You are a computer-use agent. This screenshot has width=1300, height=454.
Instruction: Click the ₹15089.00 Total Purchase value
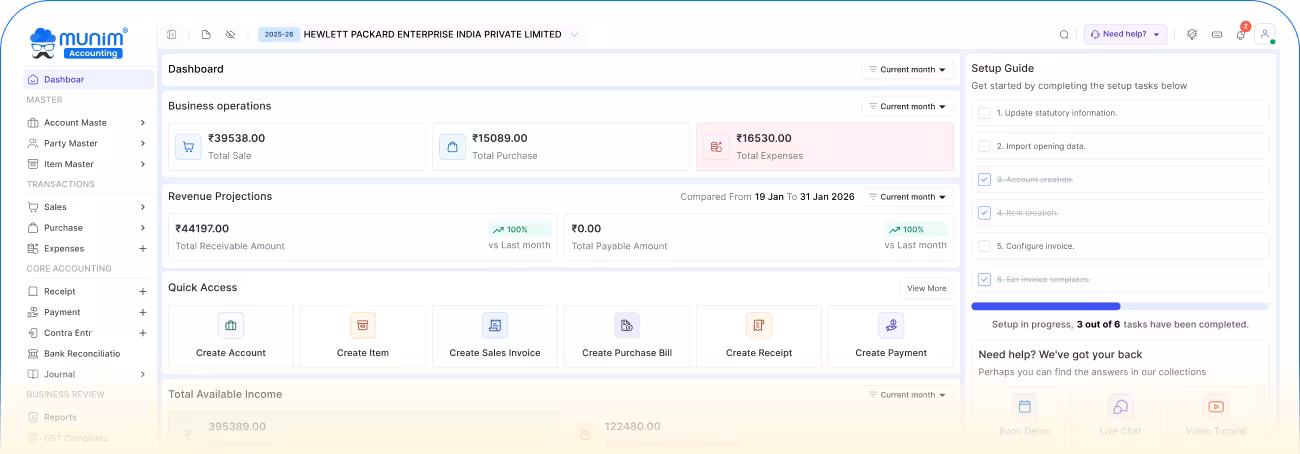point(500,138)
